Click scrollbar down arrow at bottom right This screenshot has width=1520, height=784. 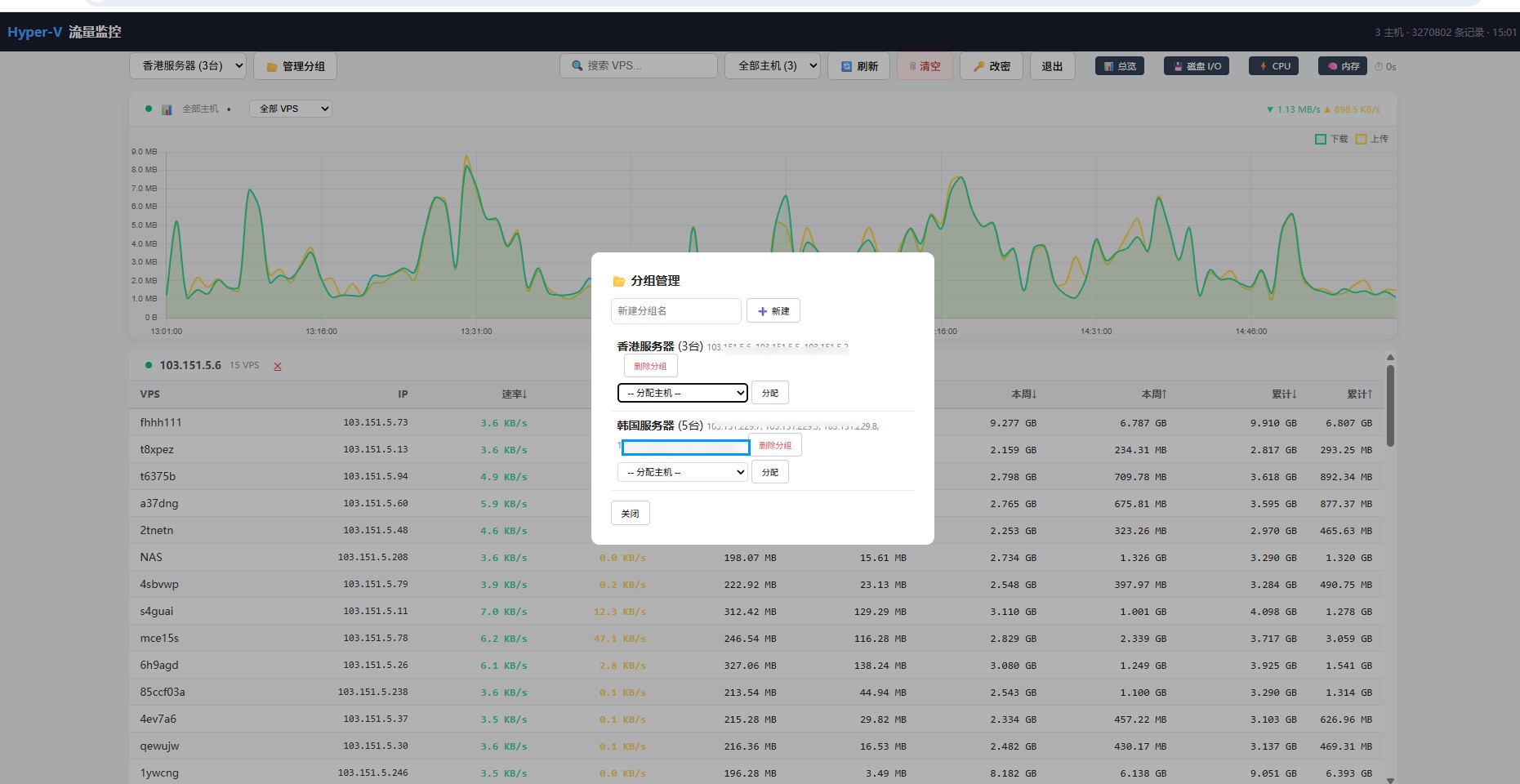coord(1390,780)
